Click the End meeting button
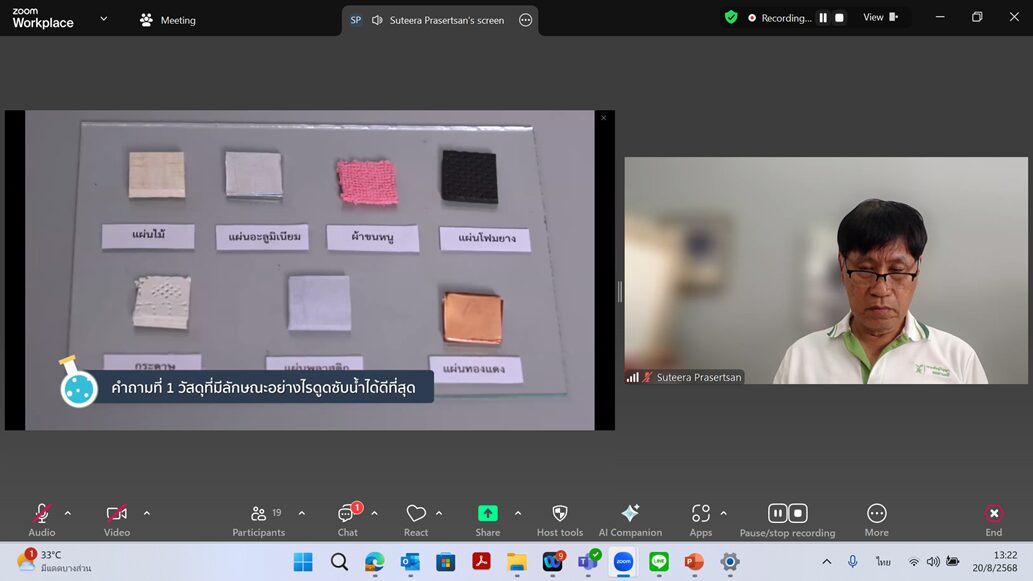 (993, 519)
